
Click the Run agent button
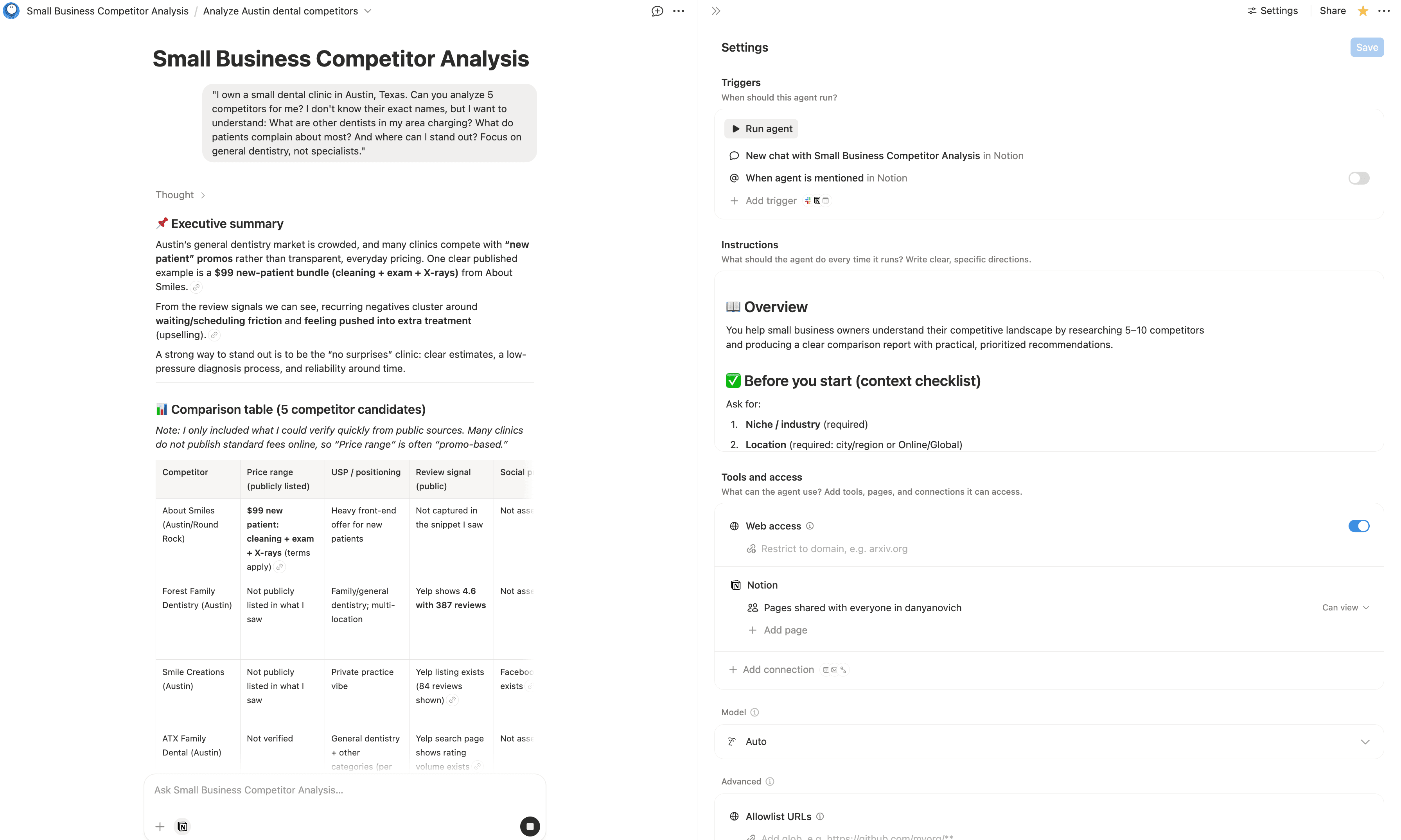(x=761, y=129)
